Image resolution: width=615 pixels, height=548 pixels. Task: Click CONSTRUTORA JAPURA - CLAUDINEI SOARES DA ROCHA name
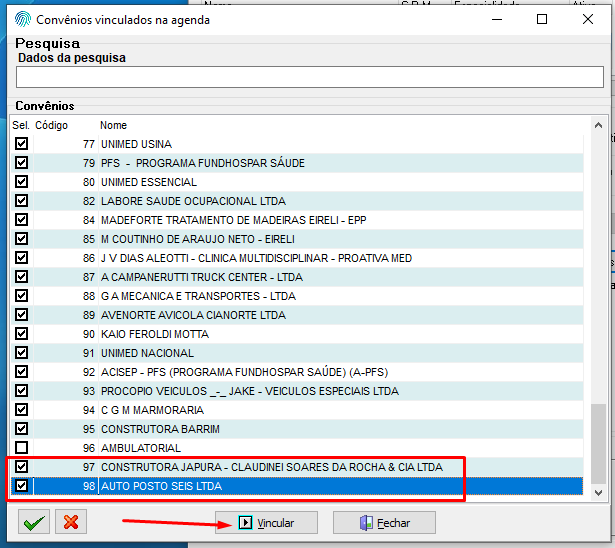[x=272, y=467]
